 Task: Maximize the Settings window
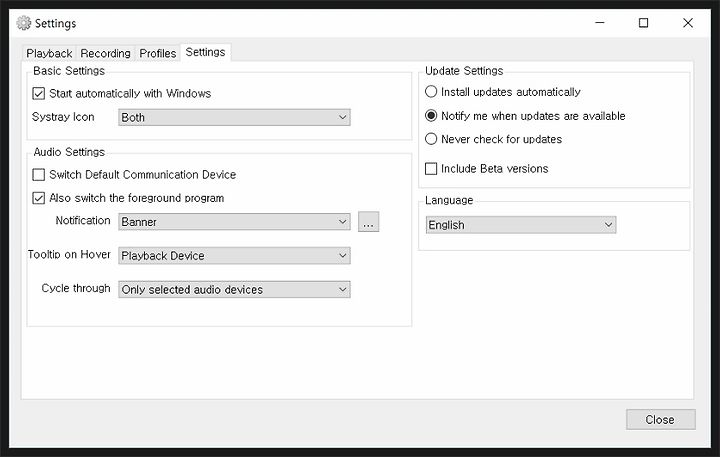[643, 23]
